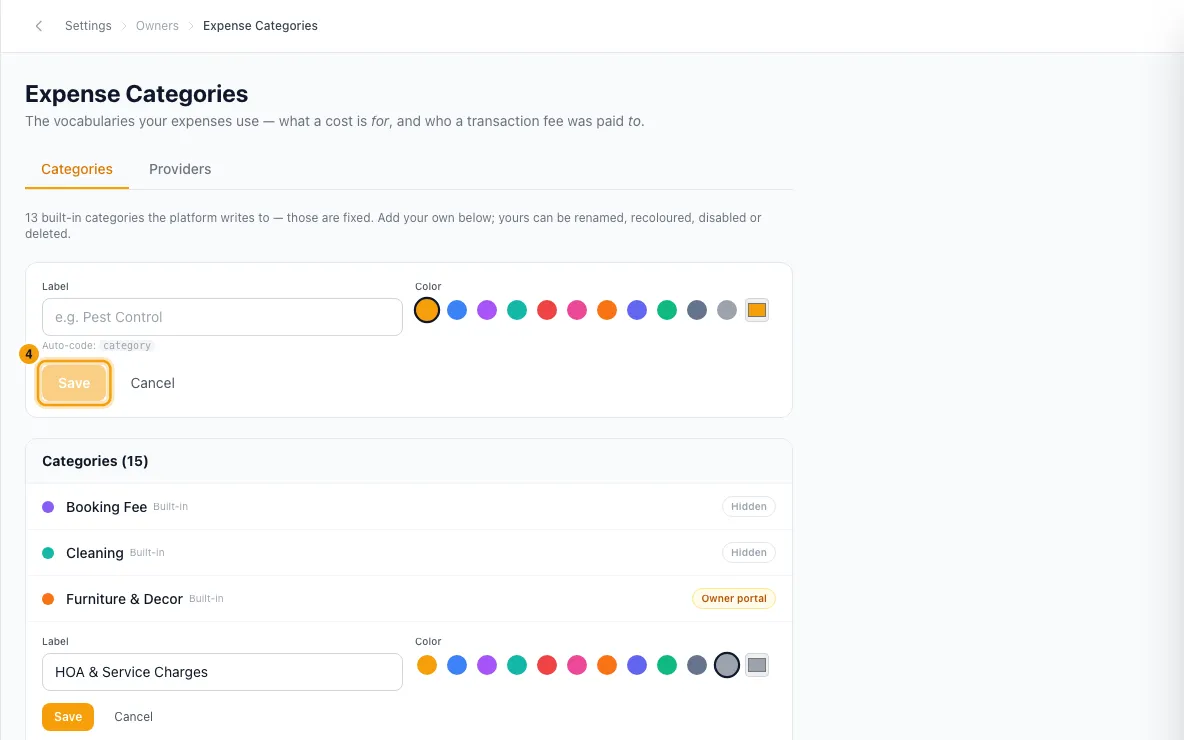Pick red swatch for HOA & Service Charges

tap(547, 665)
